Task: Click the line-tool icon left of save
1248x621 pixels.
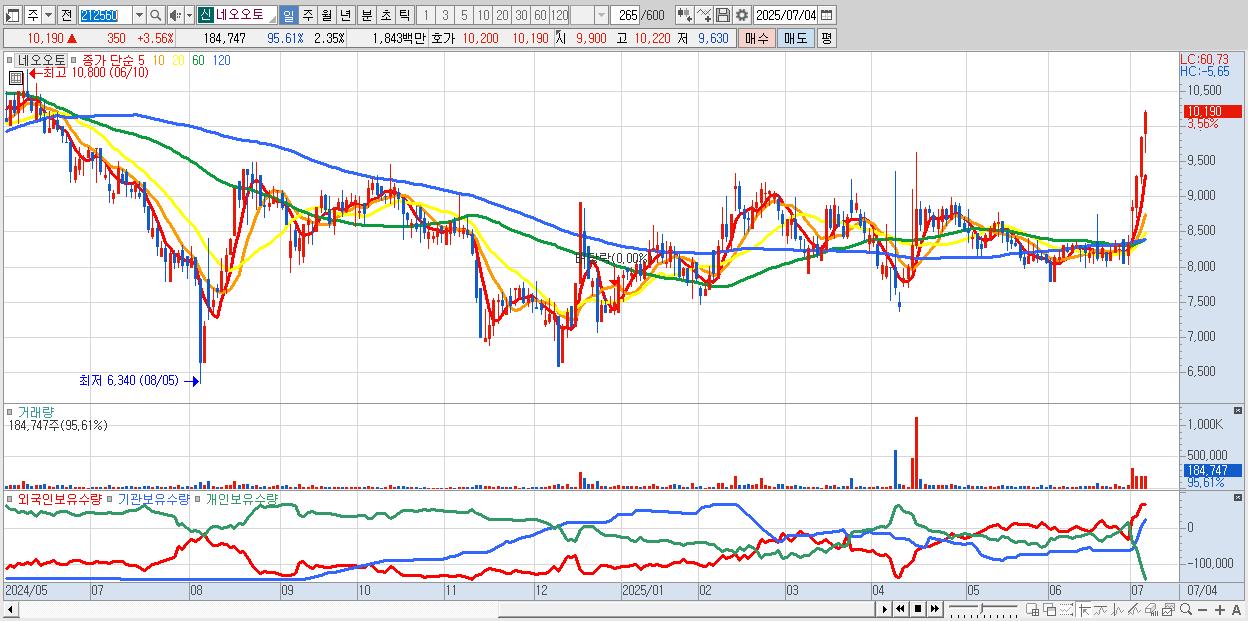Action: [x=704, y=15]
